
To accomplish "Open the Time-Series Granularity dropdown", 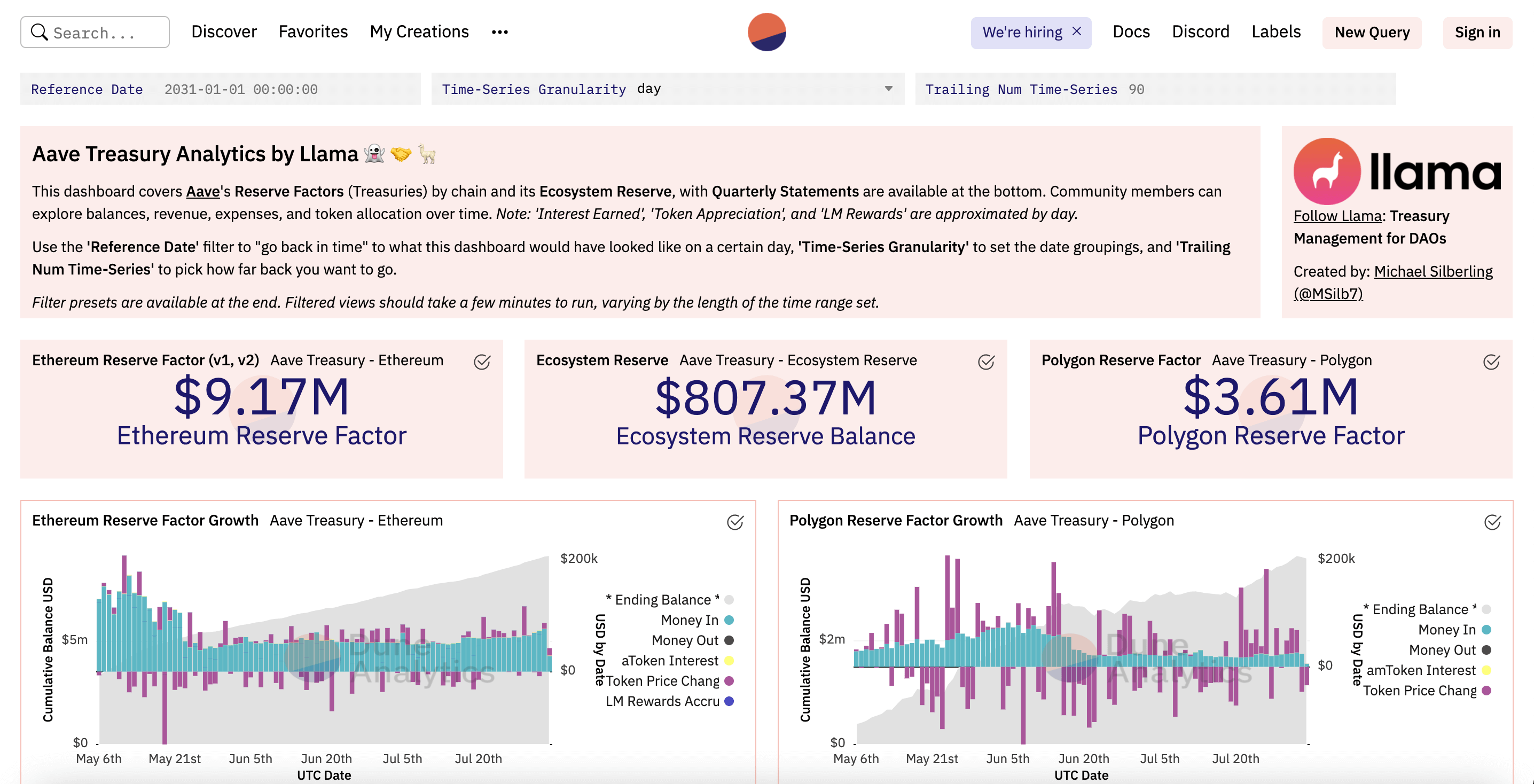I will [668, 89].
